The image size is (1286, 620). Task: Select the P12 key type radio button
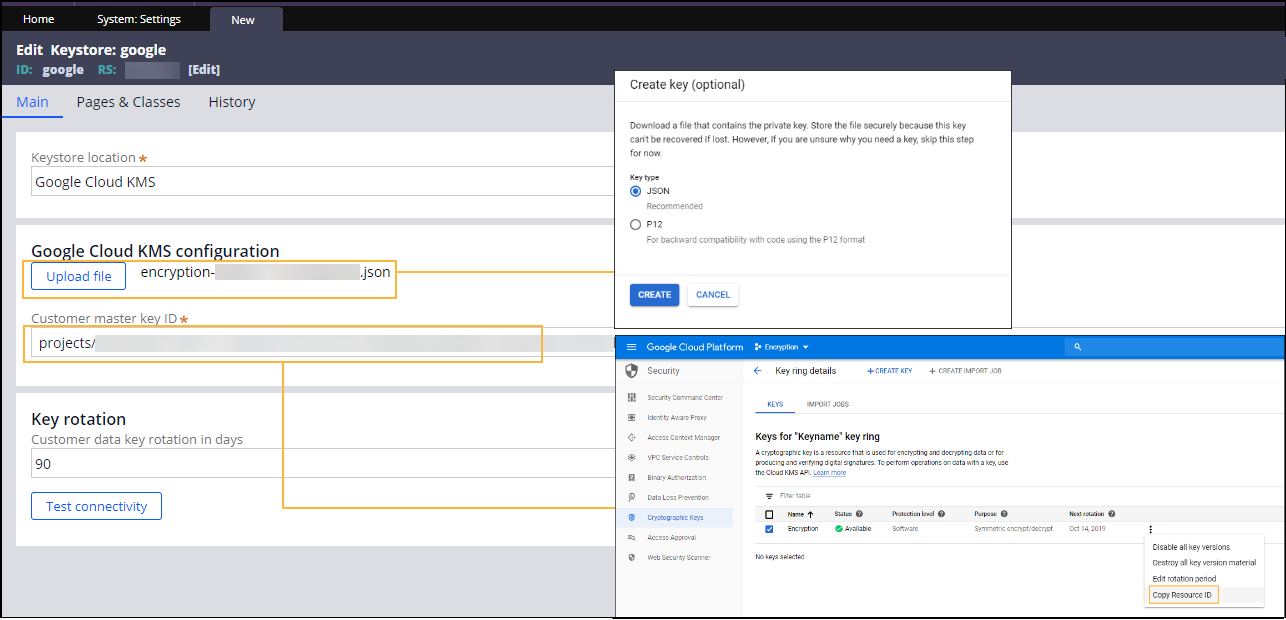(635, 225)
